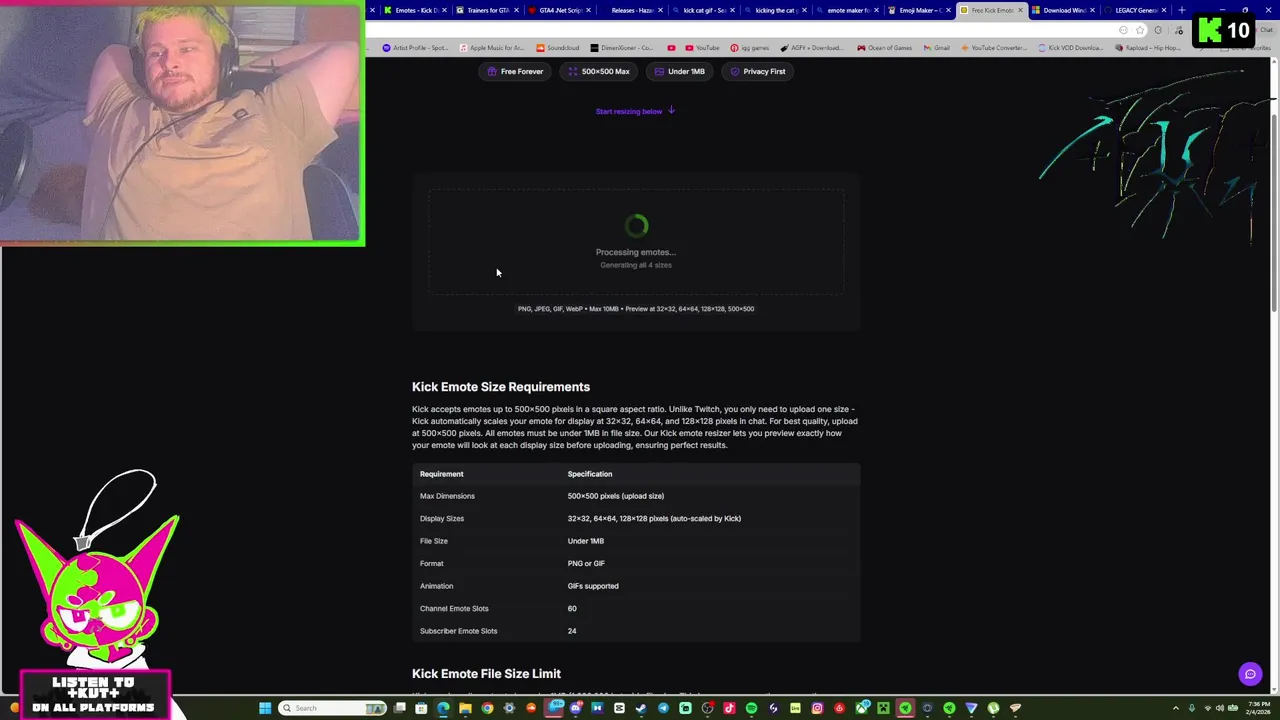The image size is (1280, 720).
Task: Open CapCut from the taskbar
Action: pyautogui.click(x=620, y=708)
